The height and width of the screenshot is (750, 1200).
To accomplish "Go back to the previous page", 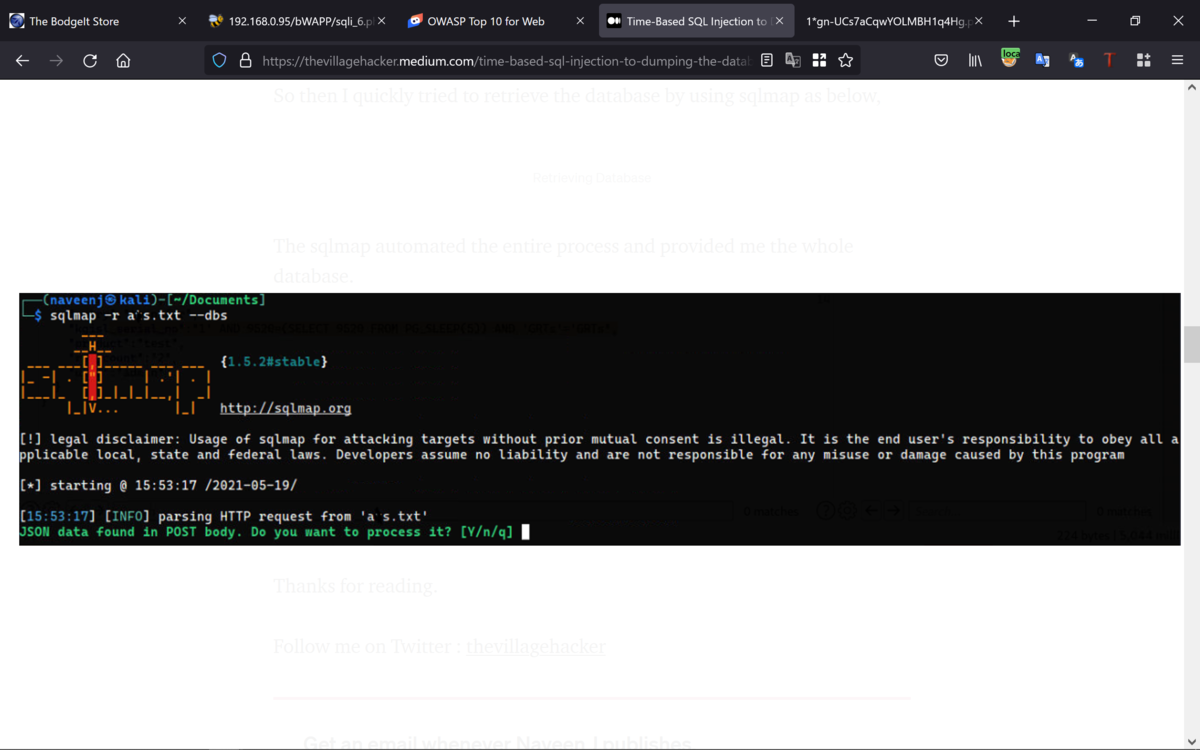I will point(22,61).
